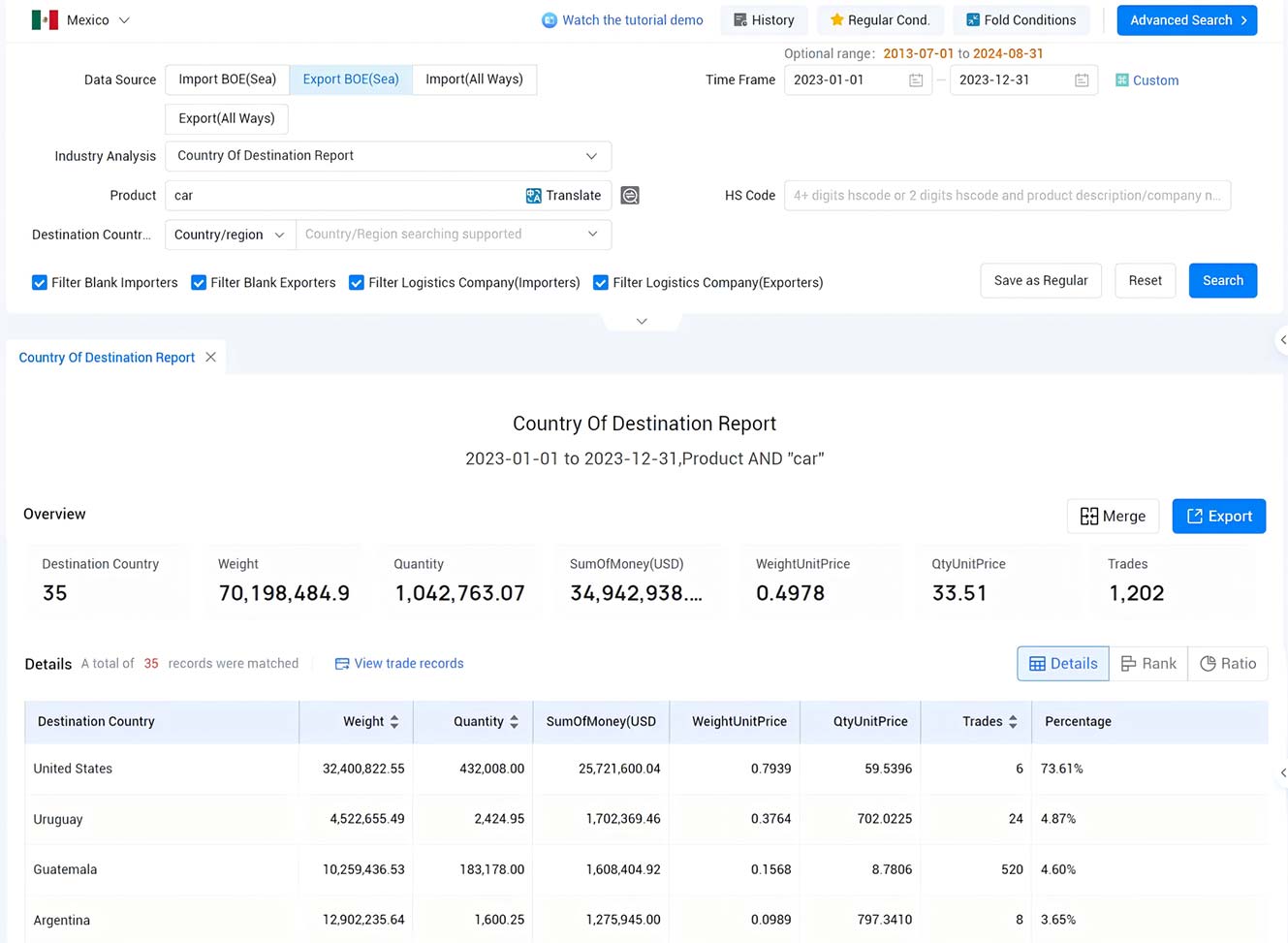
Task: Switch to Country Of Destination Report tab
Action: click(x=107, y=358)
